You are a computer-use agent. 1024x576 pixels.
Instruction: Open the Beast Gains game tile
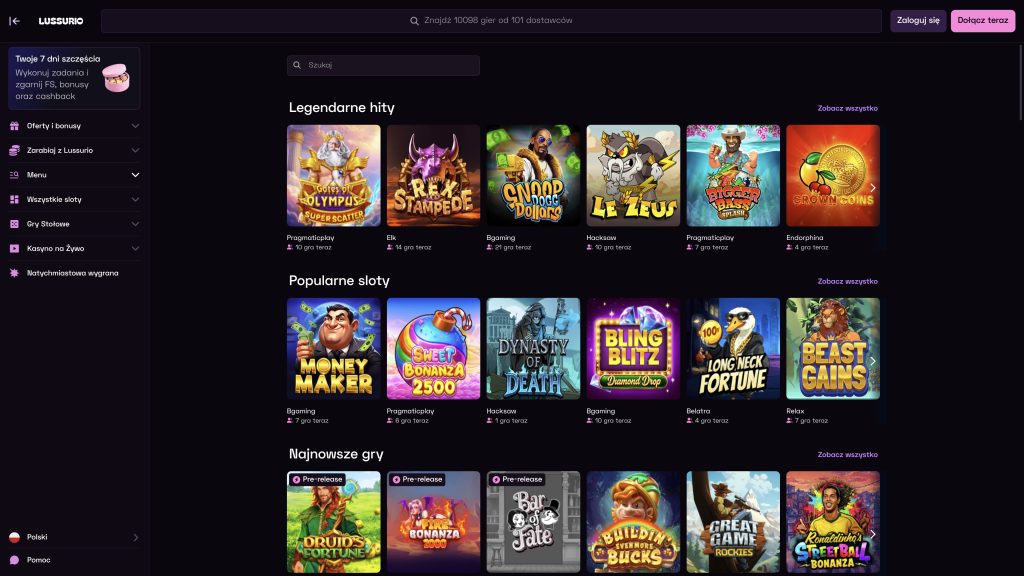point(833,349)
